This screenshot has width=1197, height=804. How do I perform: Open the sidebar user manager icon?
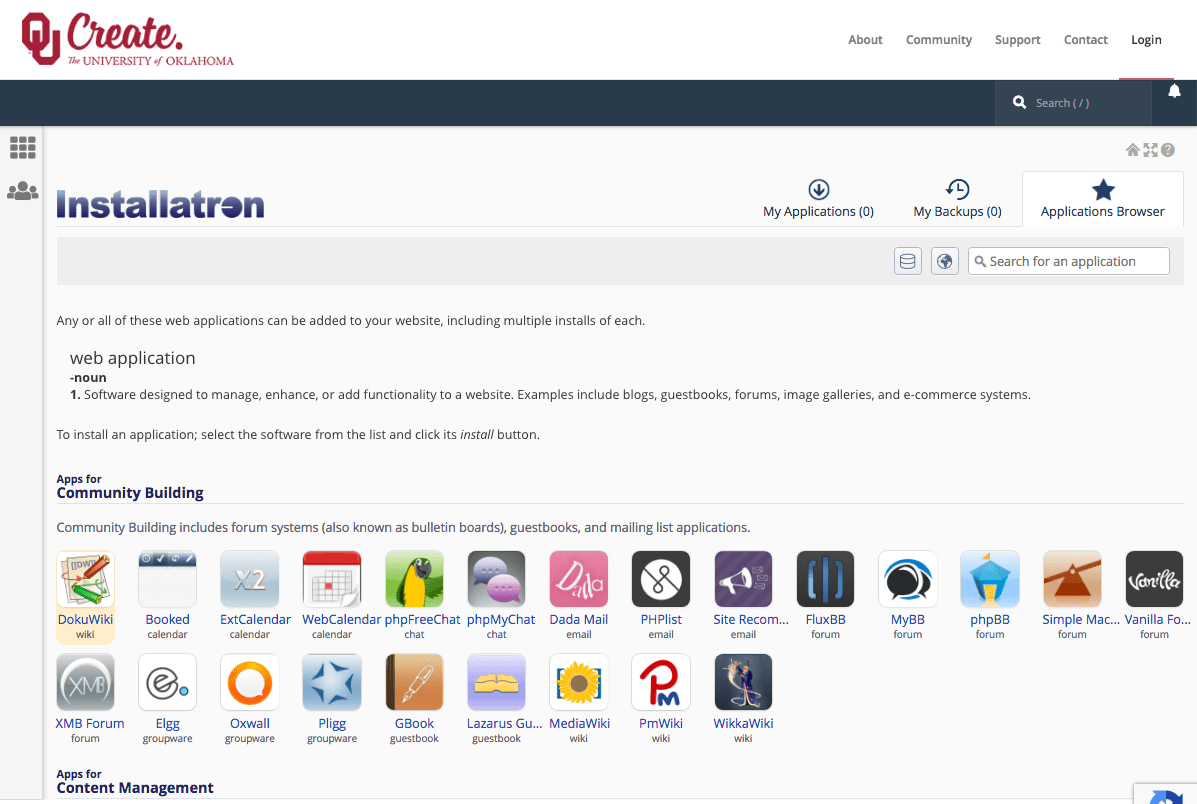click(x=23, y=191)
